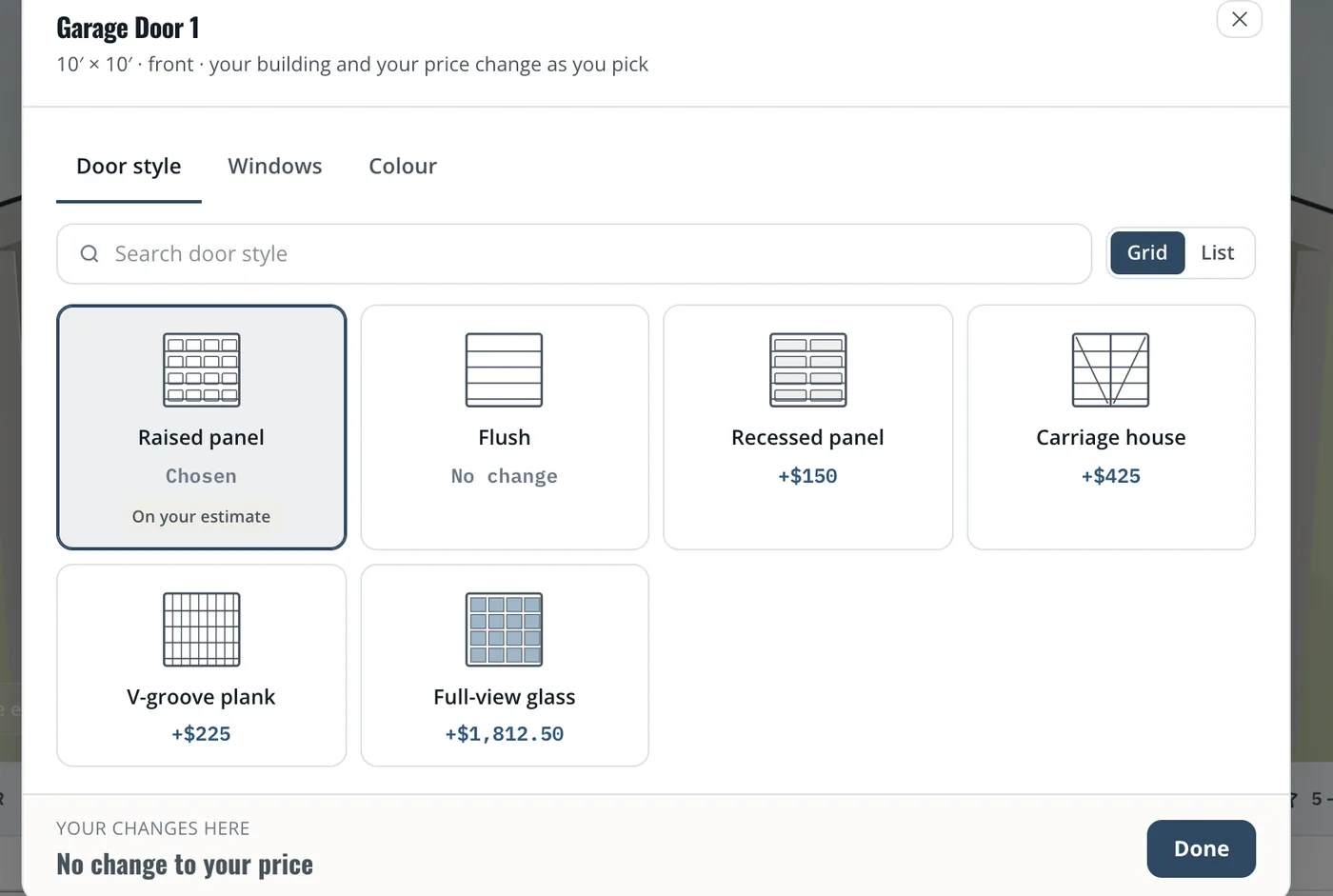The image size is (1333, 896).
Task: Focus the Search door style field
Action: (x=574, y=254)
